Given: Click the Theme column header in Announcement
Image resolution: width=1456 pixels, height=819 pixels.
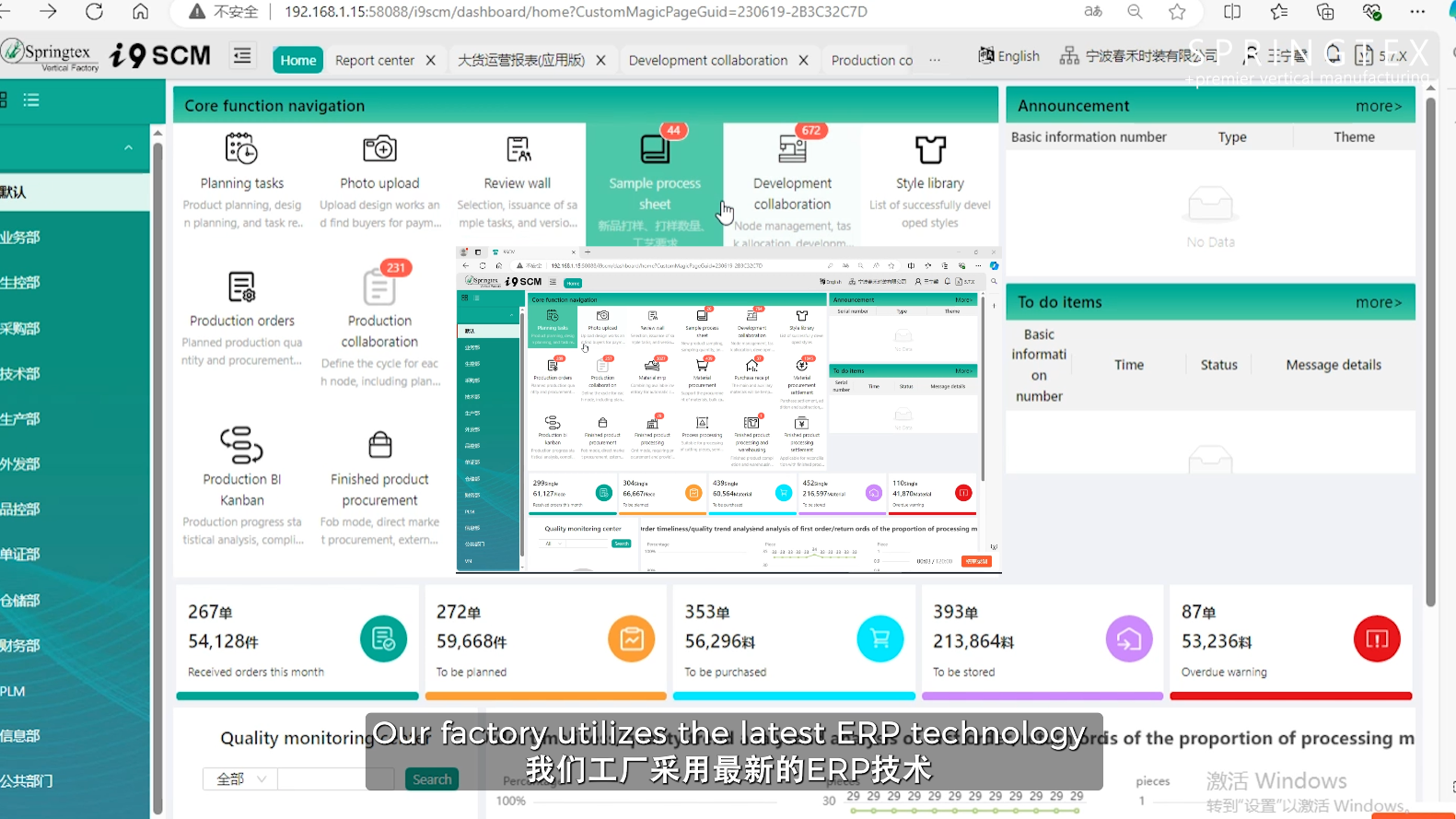Looking at the screenshot, I should coord(1354,136).
